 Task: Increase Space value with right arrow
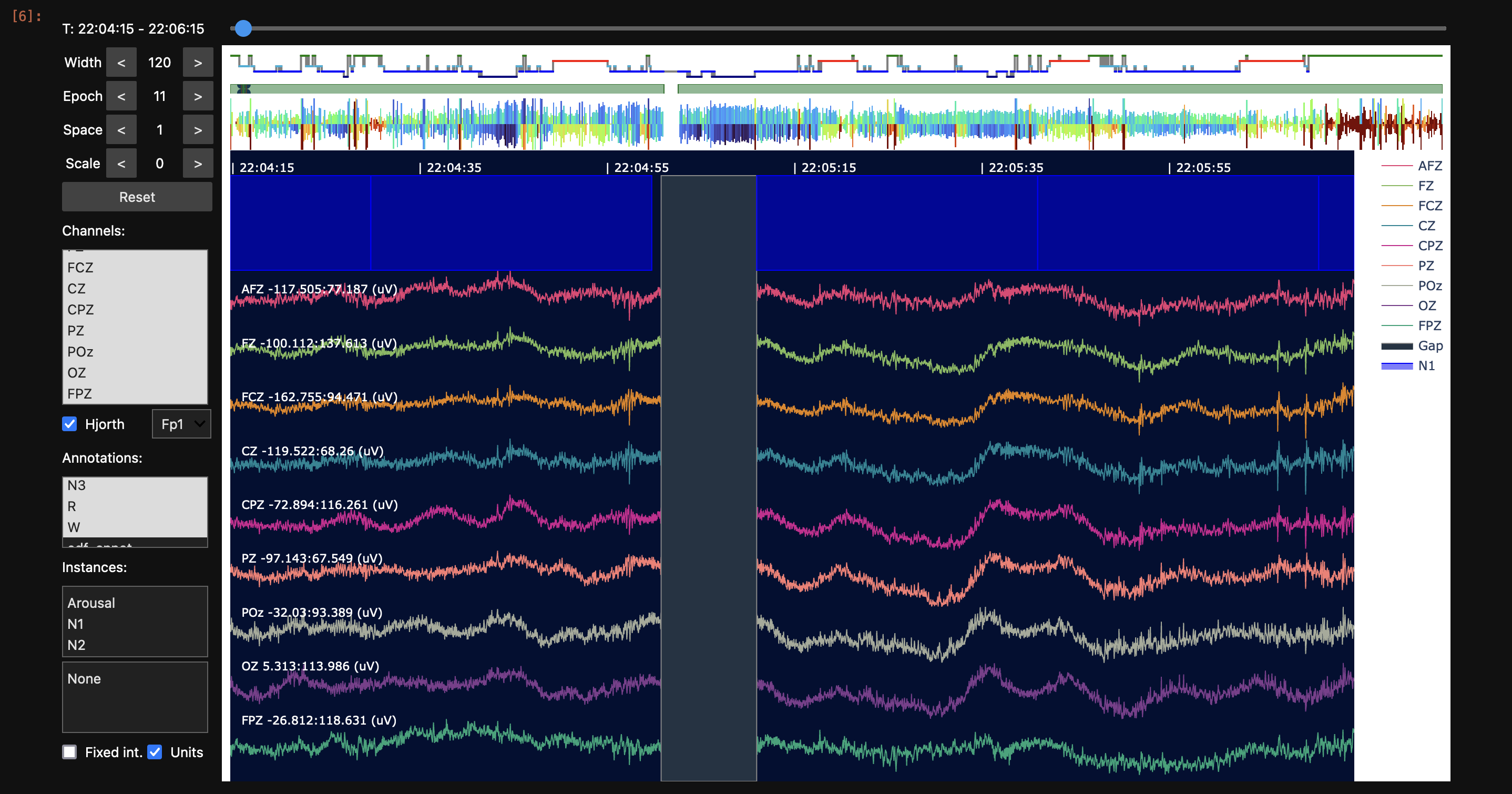[x=198, y=130]
